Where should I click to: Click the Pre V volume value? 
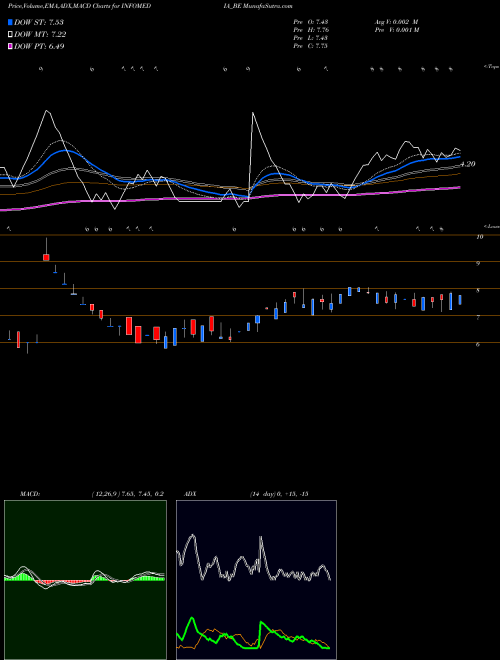click(x=406, y=29)
